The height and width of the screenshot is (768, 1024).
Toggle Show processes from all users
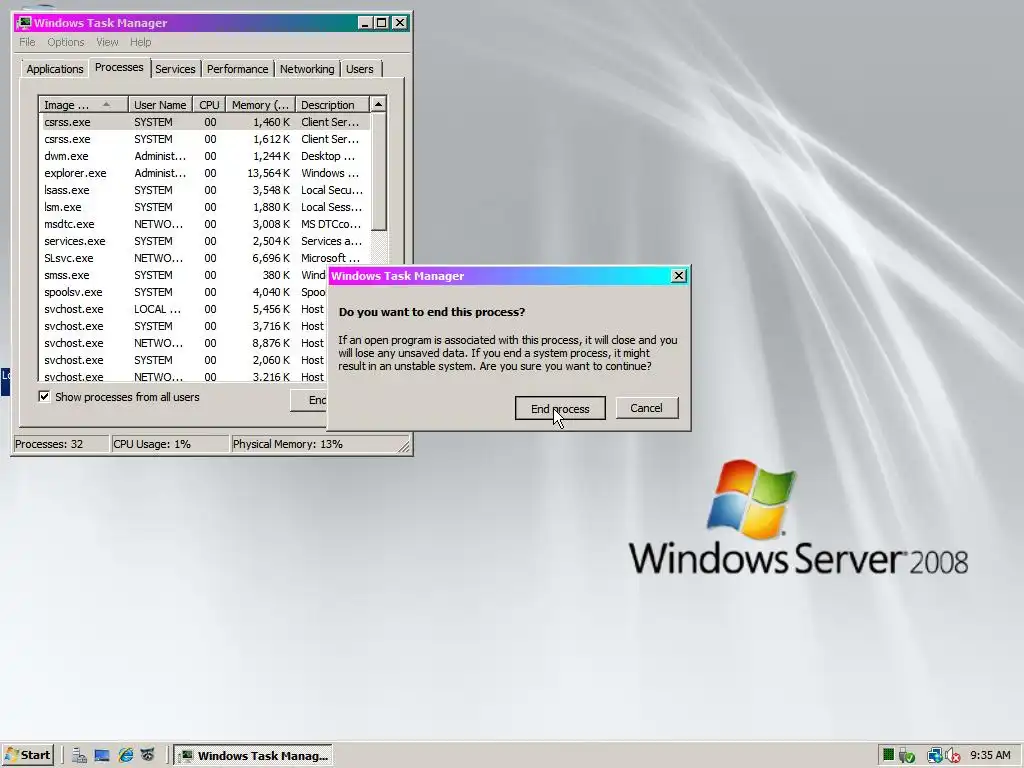point(44,396)
